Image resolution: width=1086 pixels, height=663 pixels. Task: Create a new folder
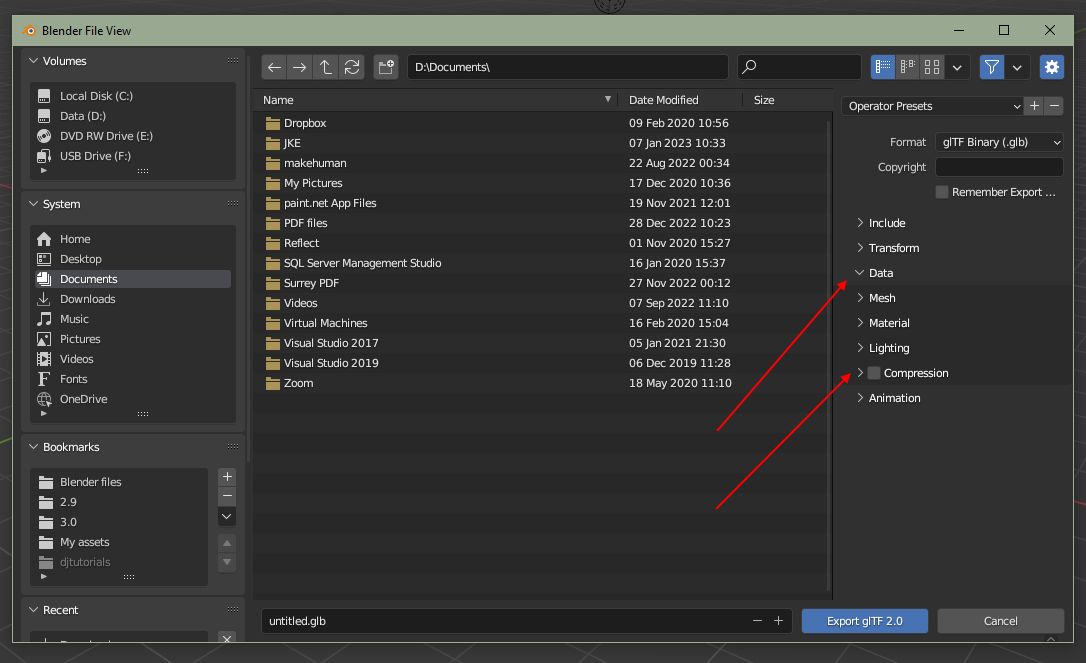pyautogui.click(x=386, y=67)
